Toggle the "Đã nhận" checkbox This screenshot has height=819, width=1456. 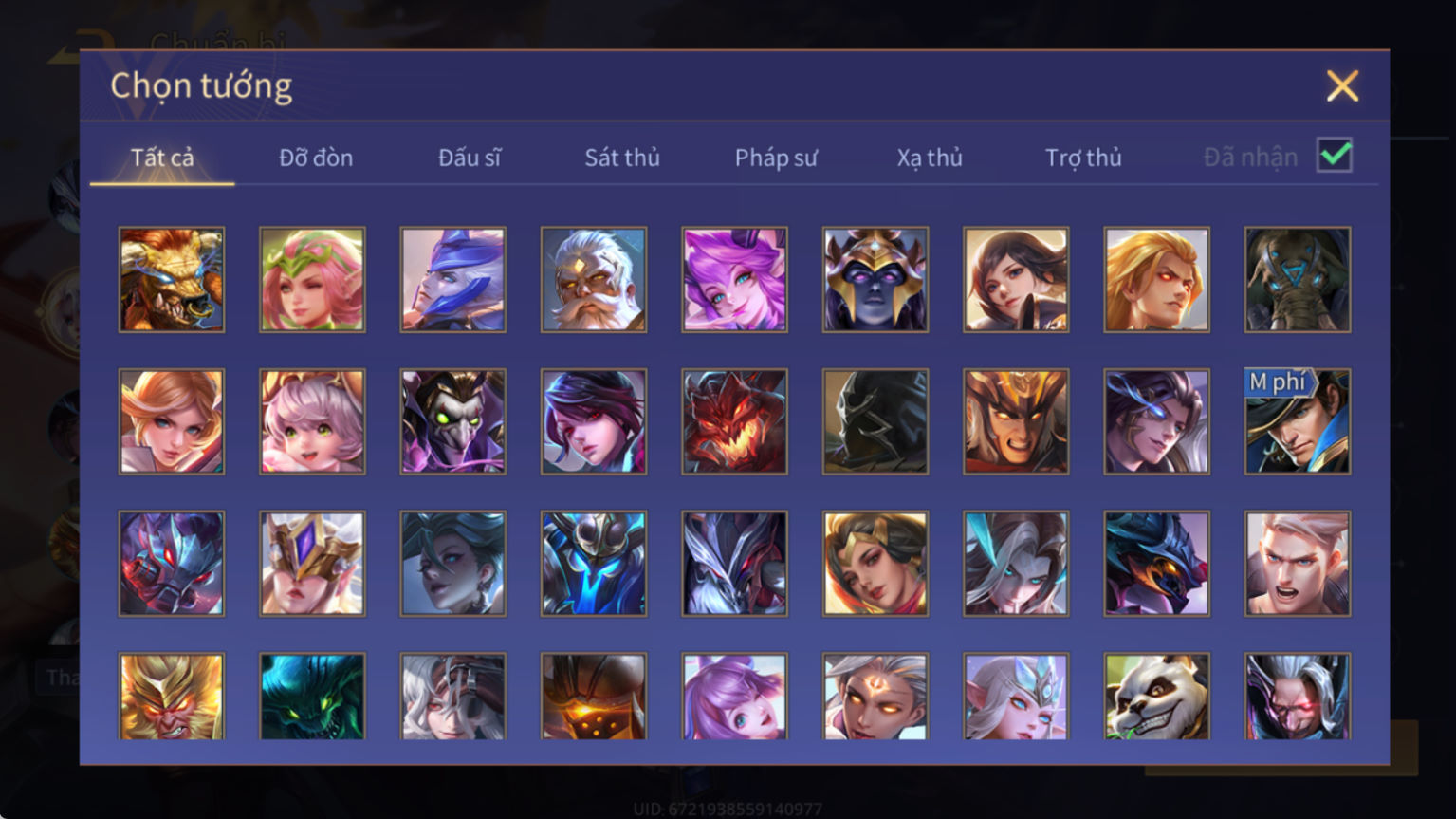click(x=1335, y=155)
